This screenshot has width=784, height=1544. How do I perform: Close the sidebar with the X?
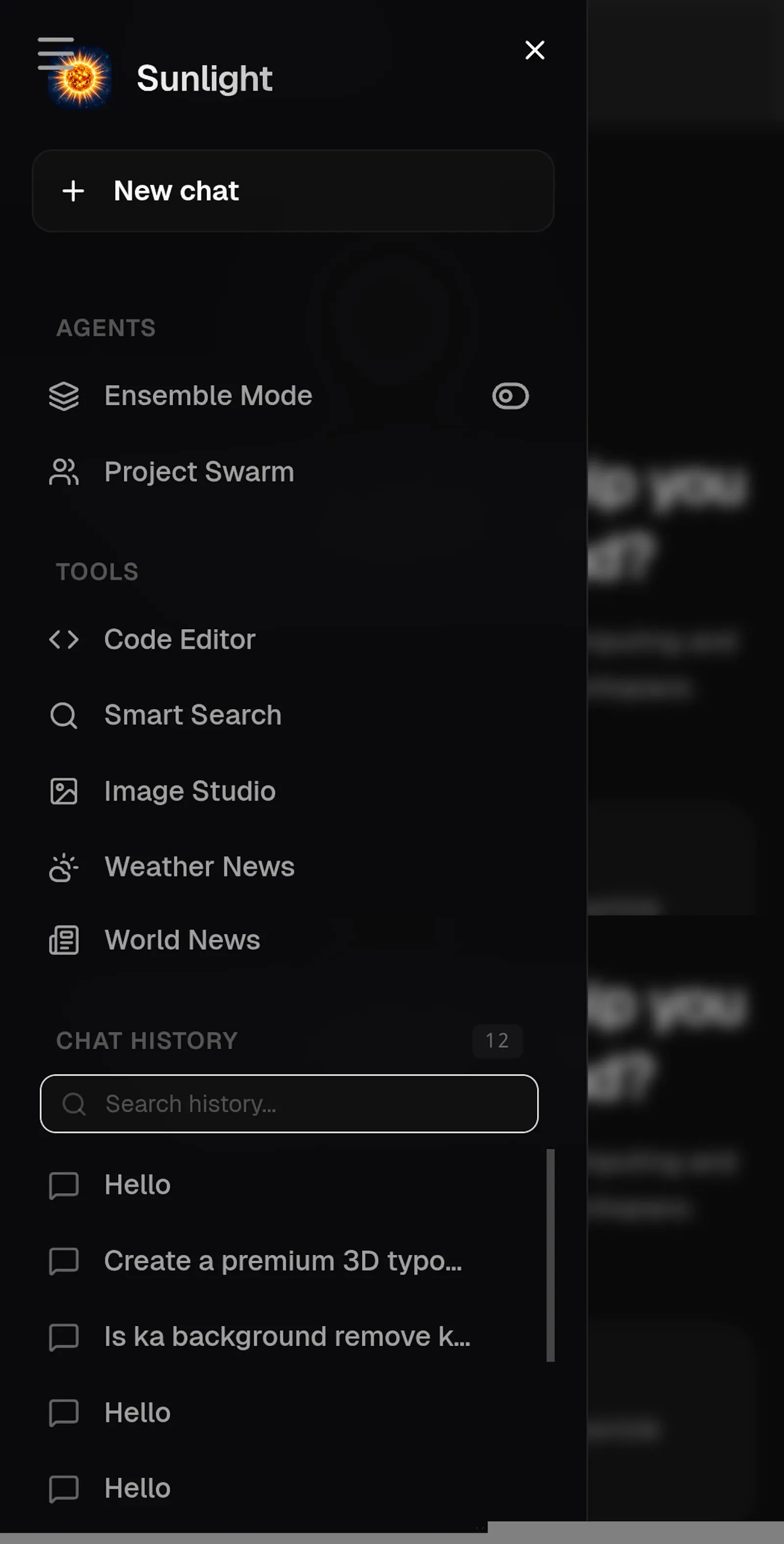[535, 50]
